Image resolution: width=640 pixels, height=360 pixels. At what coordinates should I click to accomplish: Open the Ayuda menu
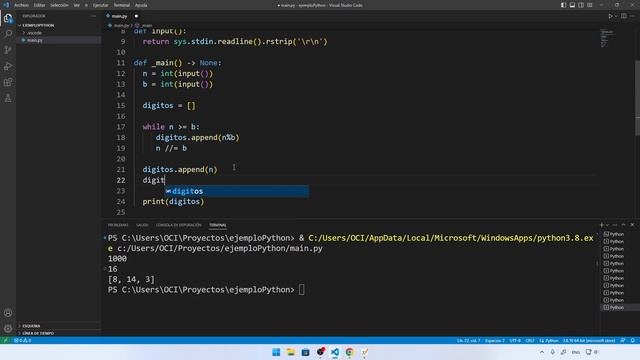(141, 5)
